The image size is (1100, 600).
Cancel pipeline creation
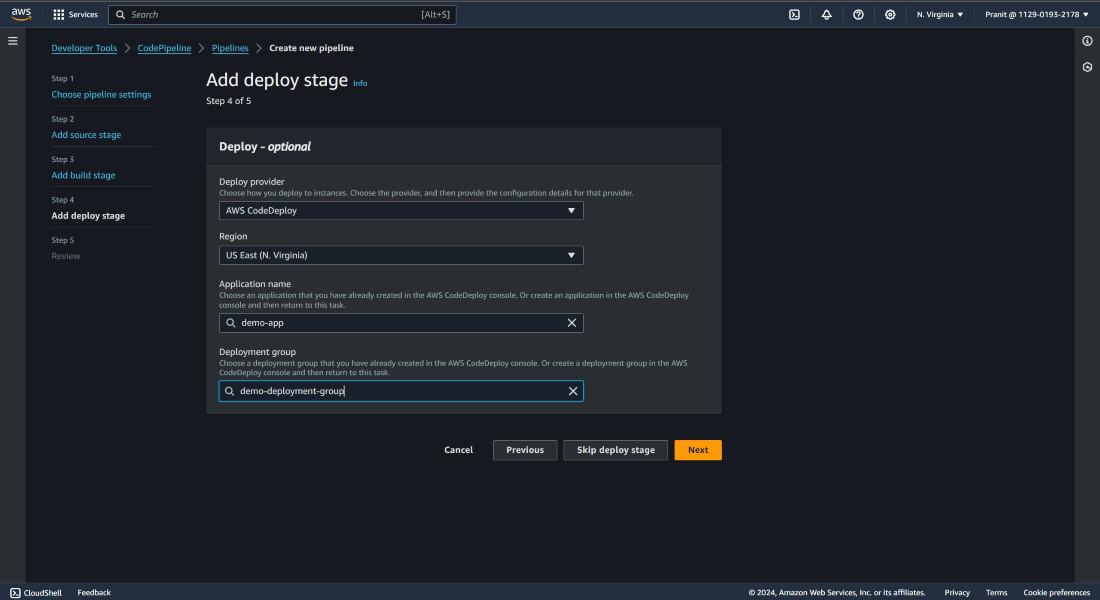pyautogui.click(x=459, y=450)
